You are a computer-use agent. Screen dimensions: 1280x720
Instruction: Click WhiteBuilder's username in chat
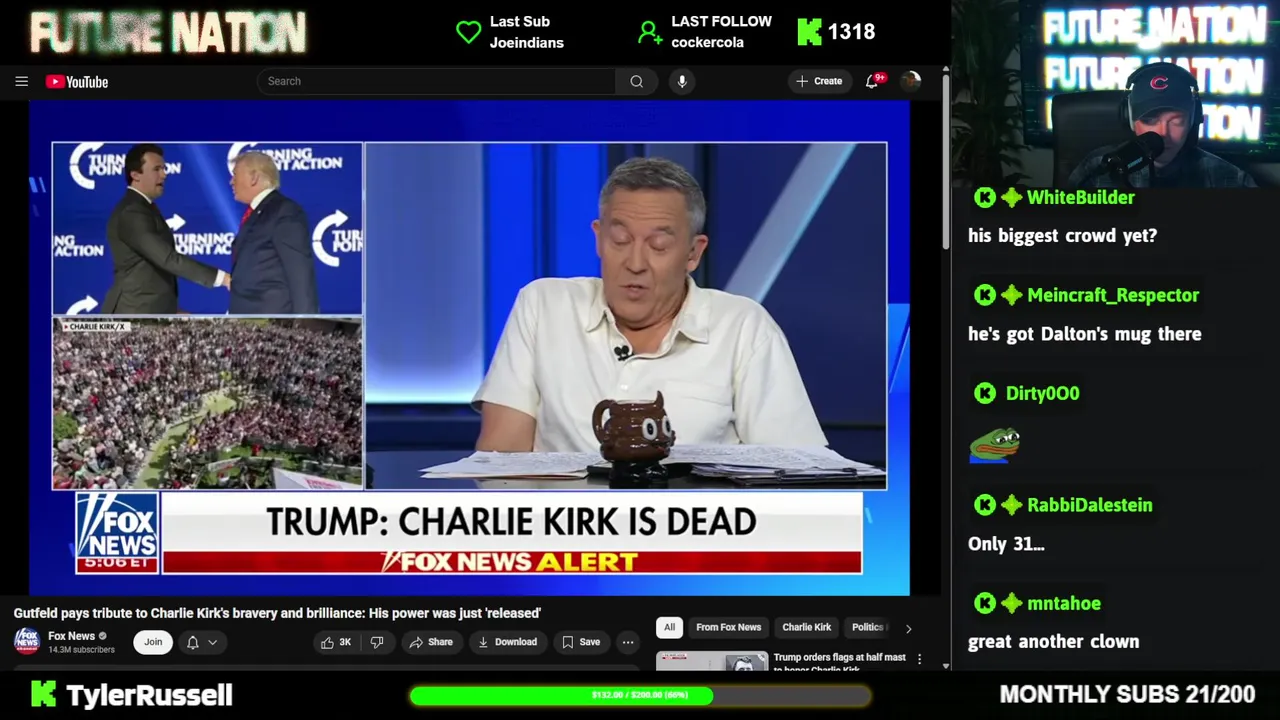click(x=1080, y=198)
